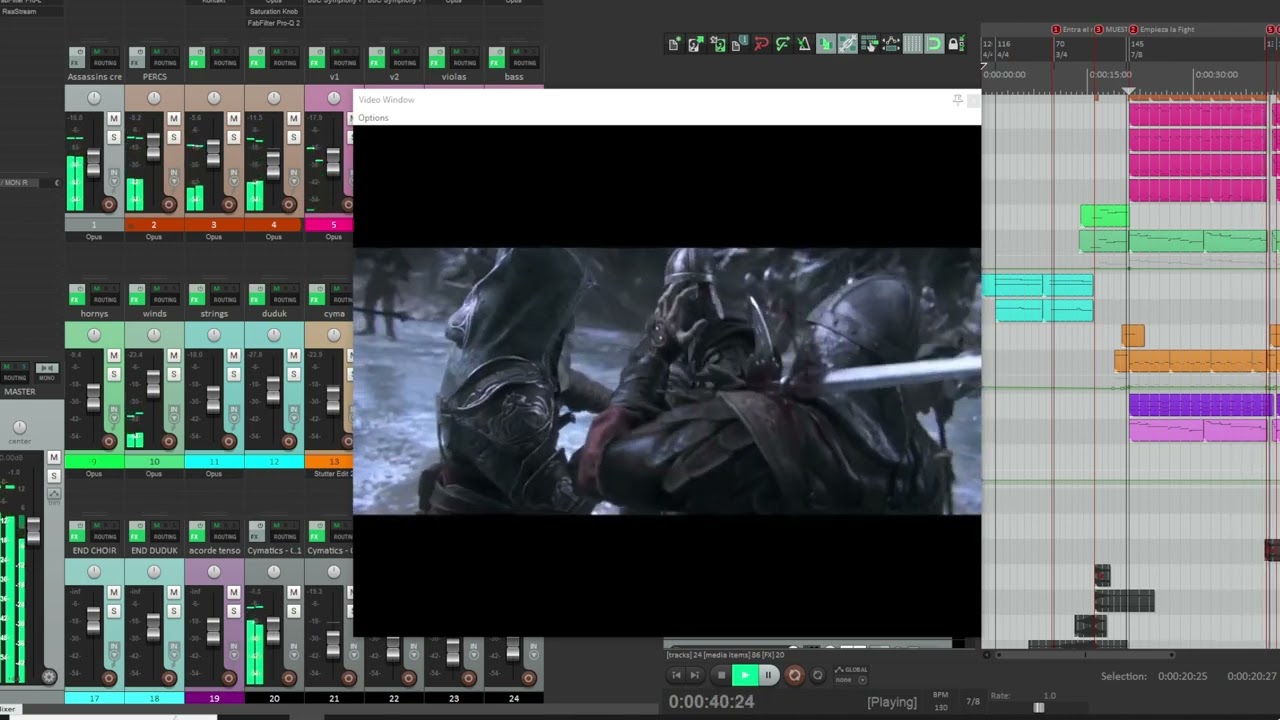
Task: Mute the MASTER track
Action: (54, 457)
